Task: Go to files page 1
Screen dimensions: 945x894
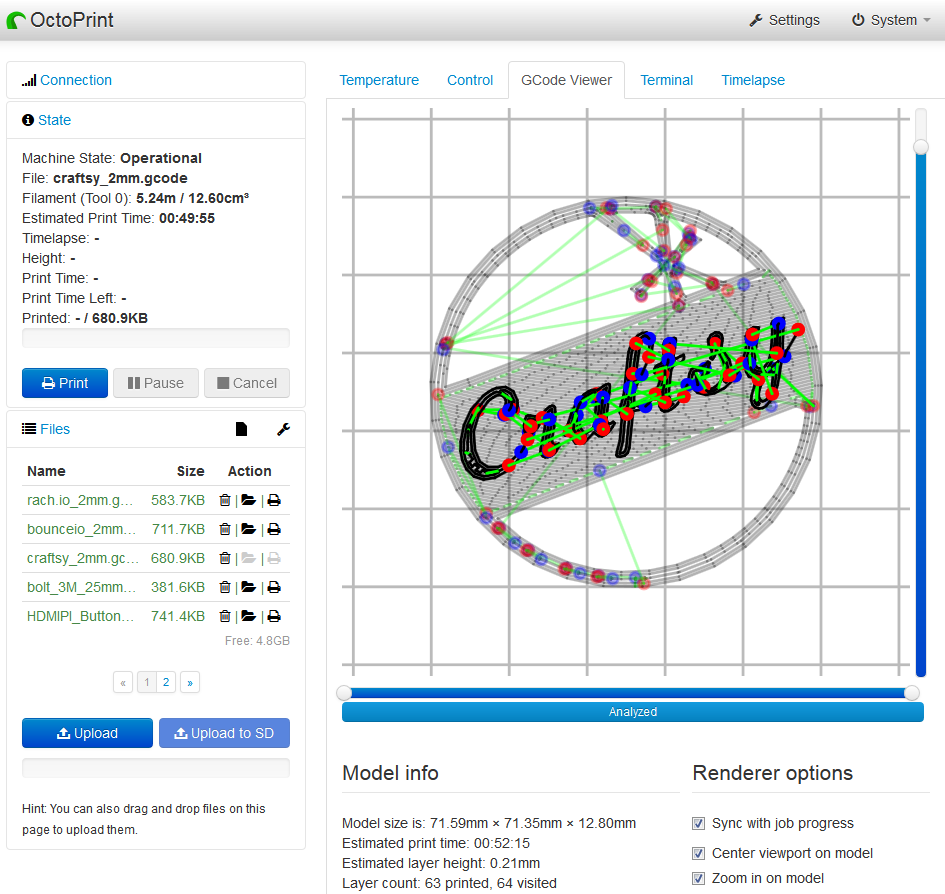Action: 146,682
